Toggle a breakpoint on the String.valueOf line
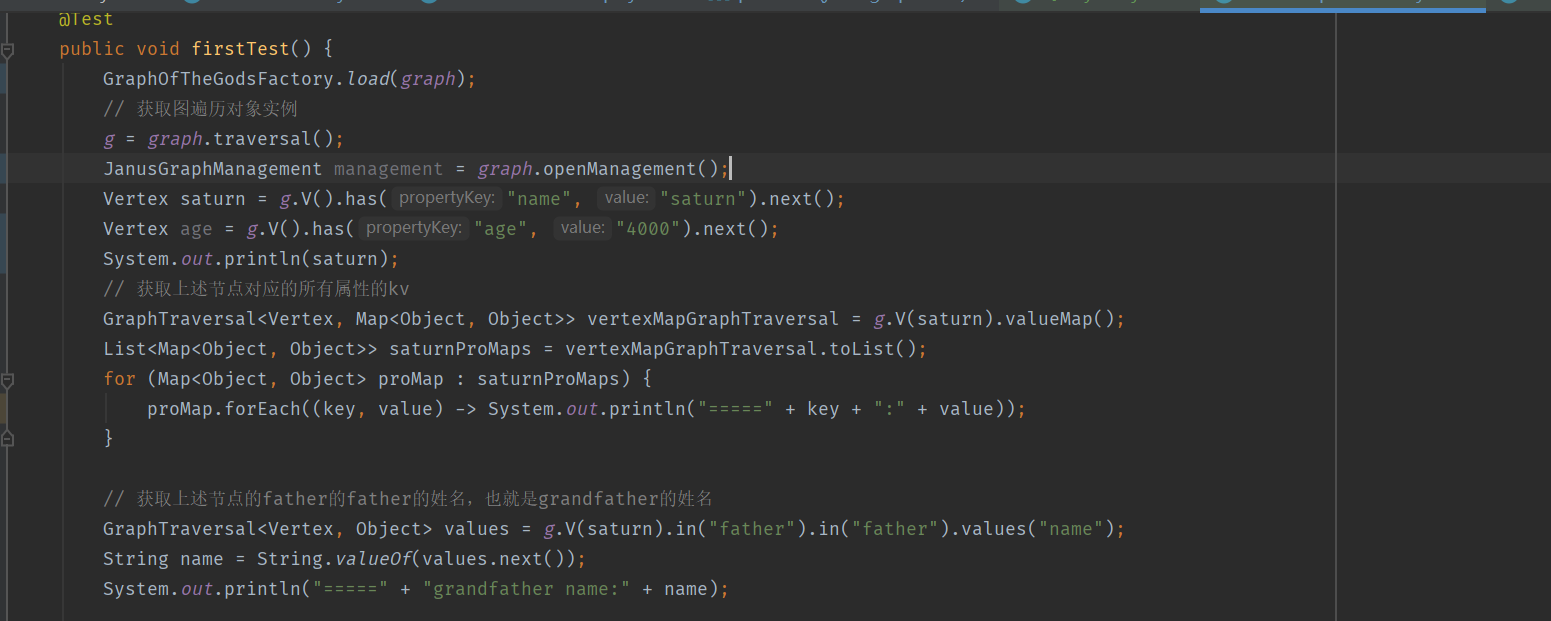The image size is (1551, 621). tap(30, 558)
